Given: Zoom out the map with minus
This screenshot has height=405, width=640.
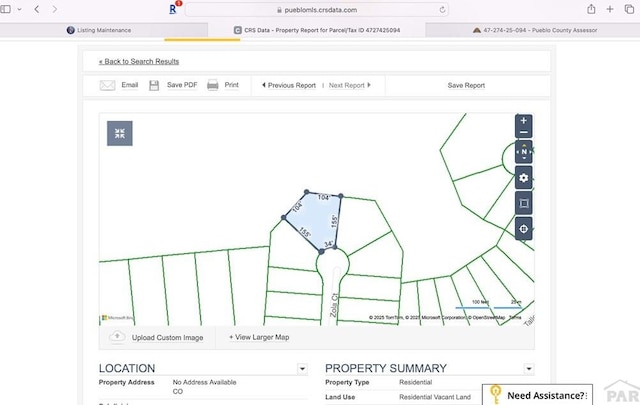Looking at the screenshot, I should point(524,132).
